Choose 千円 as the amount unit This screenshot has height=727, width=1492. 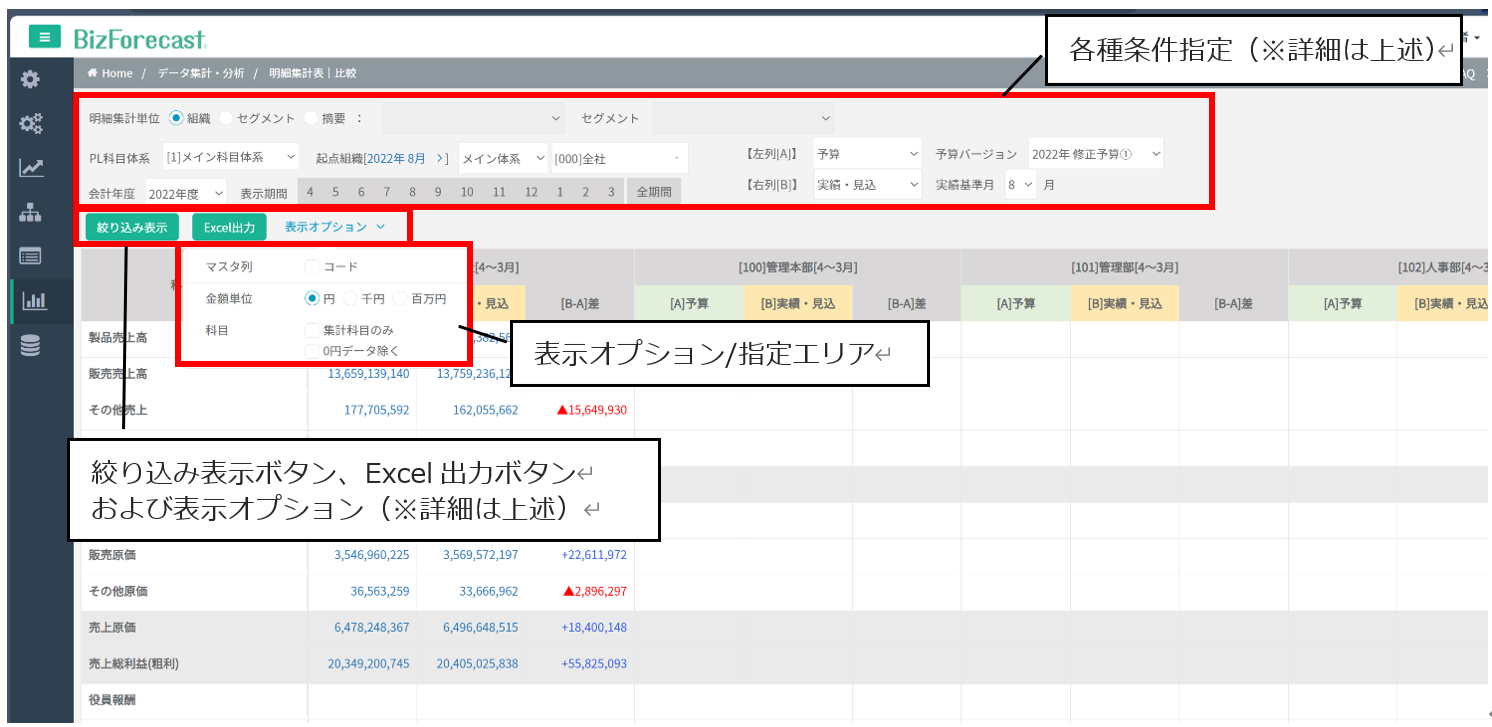tap(349, 298)
